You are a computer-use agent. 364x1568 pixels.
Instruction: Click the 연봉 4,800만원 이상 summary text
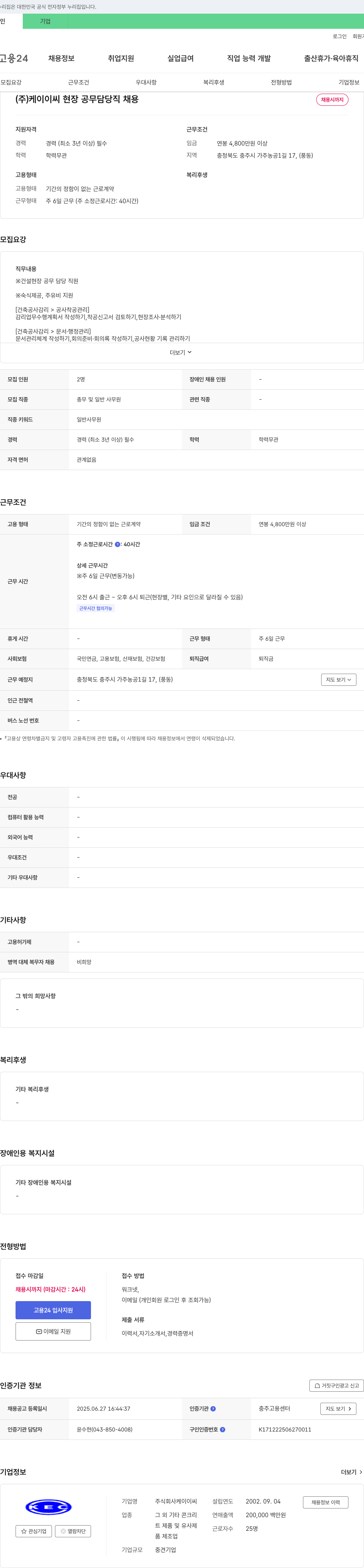point(242,143)
